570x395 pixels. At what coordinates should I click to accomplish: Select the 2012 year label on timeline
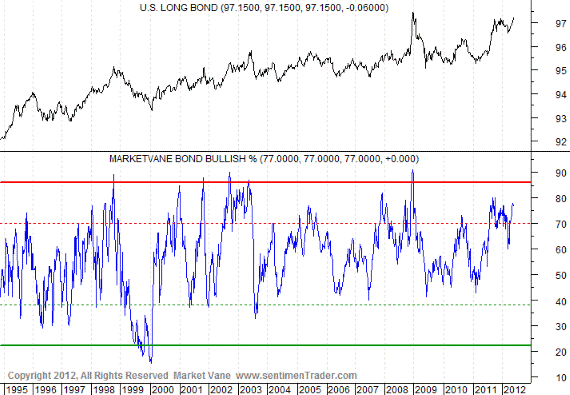point(514,390)
